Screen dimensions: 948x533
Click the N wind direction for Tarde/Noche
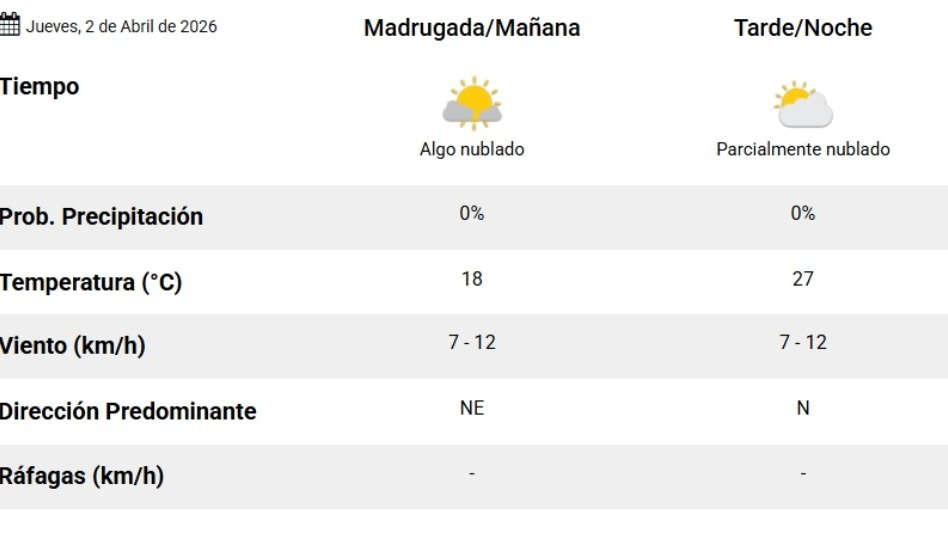tap(803, 408)
